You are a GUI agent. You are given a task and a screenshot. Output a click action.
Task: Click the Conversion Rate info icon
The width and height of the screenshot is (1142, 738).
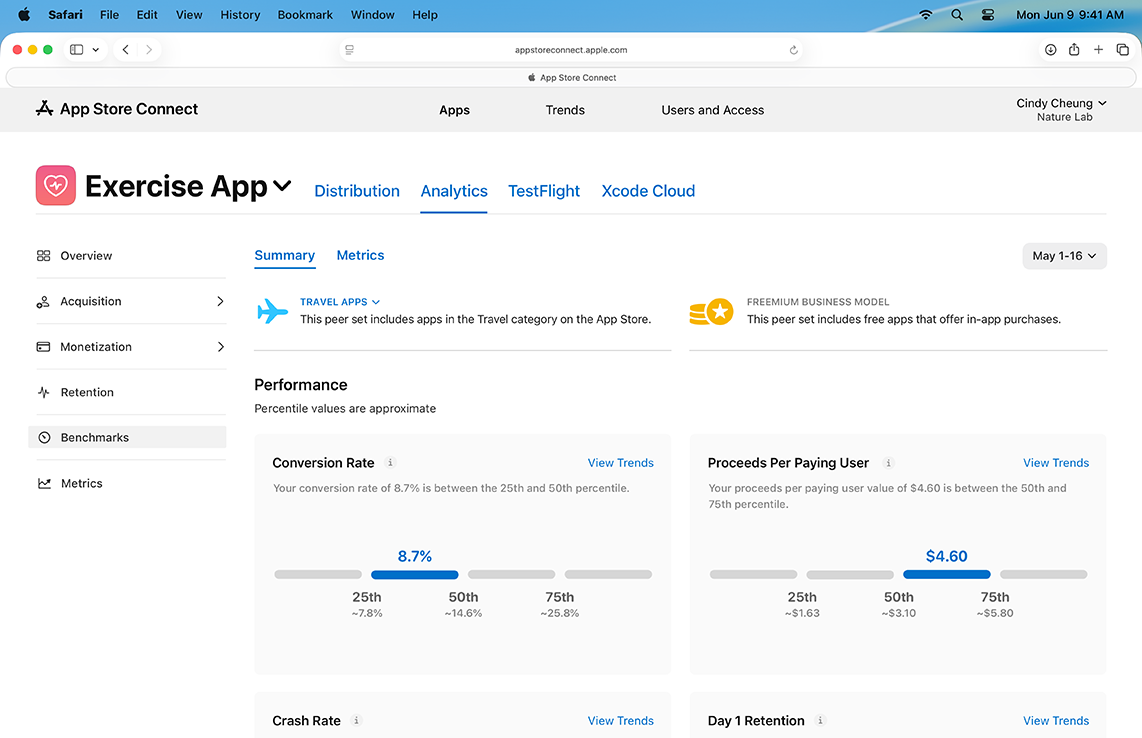click(391, 463)
